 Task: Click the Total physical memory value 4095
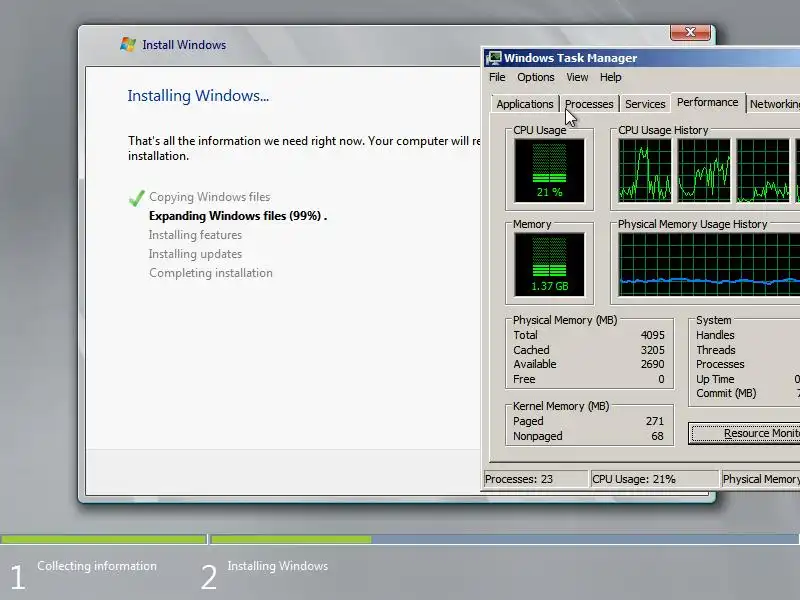click(x=653, y=335)
